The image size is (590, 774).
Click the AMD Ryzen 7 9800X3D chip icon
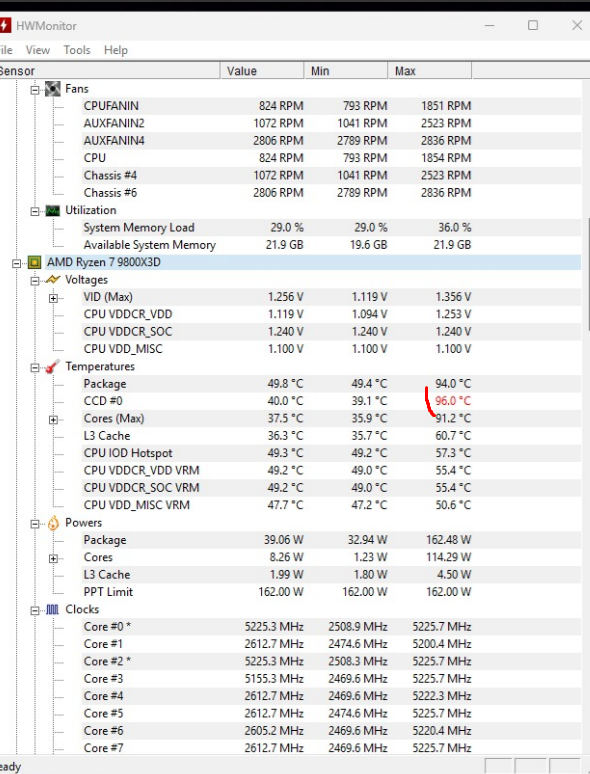coord(34,262)
